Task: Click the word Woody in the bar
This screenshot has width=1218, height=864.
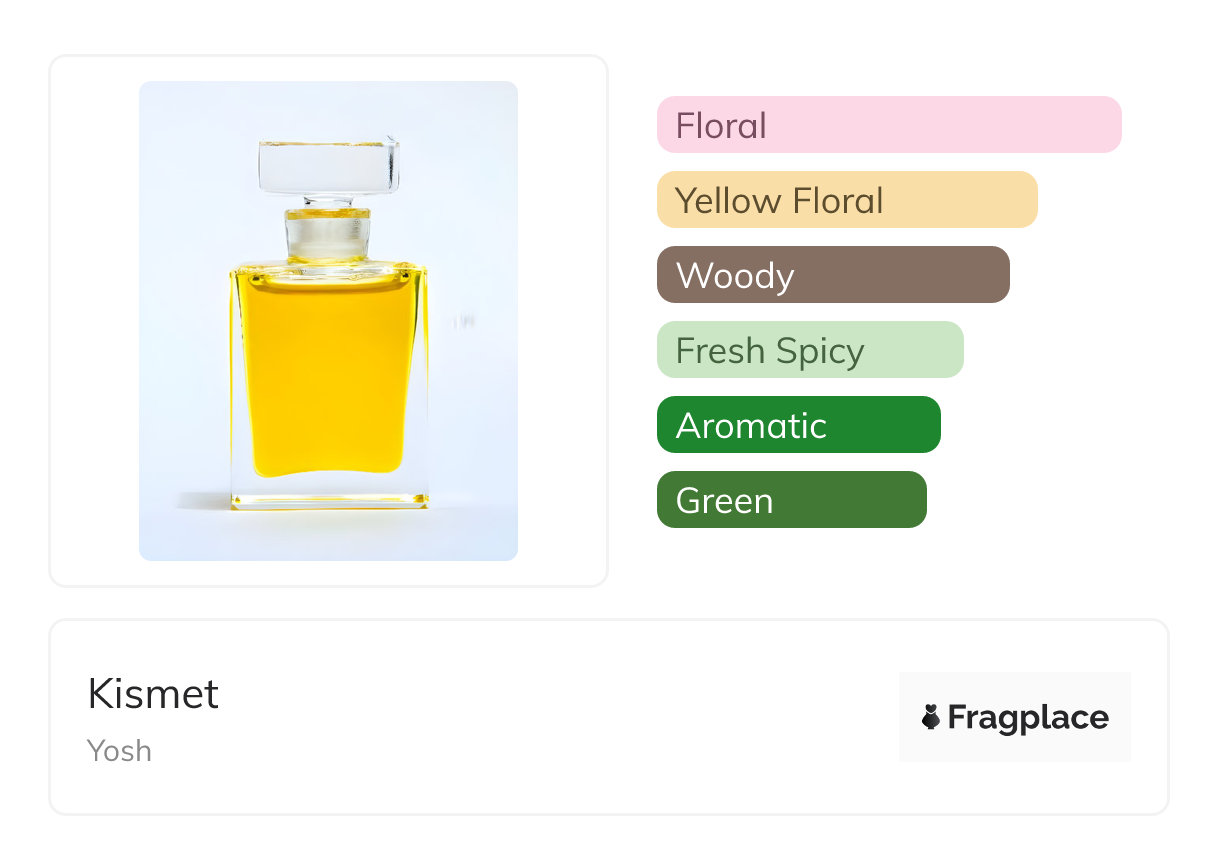Action: tap(735, 275)
